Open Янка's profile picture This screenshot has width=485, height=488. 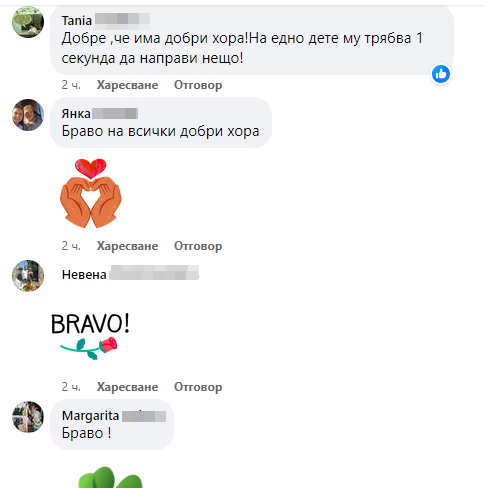tap(28, 115)
